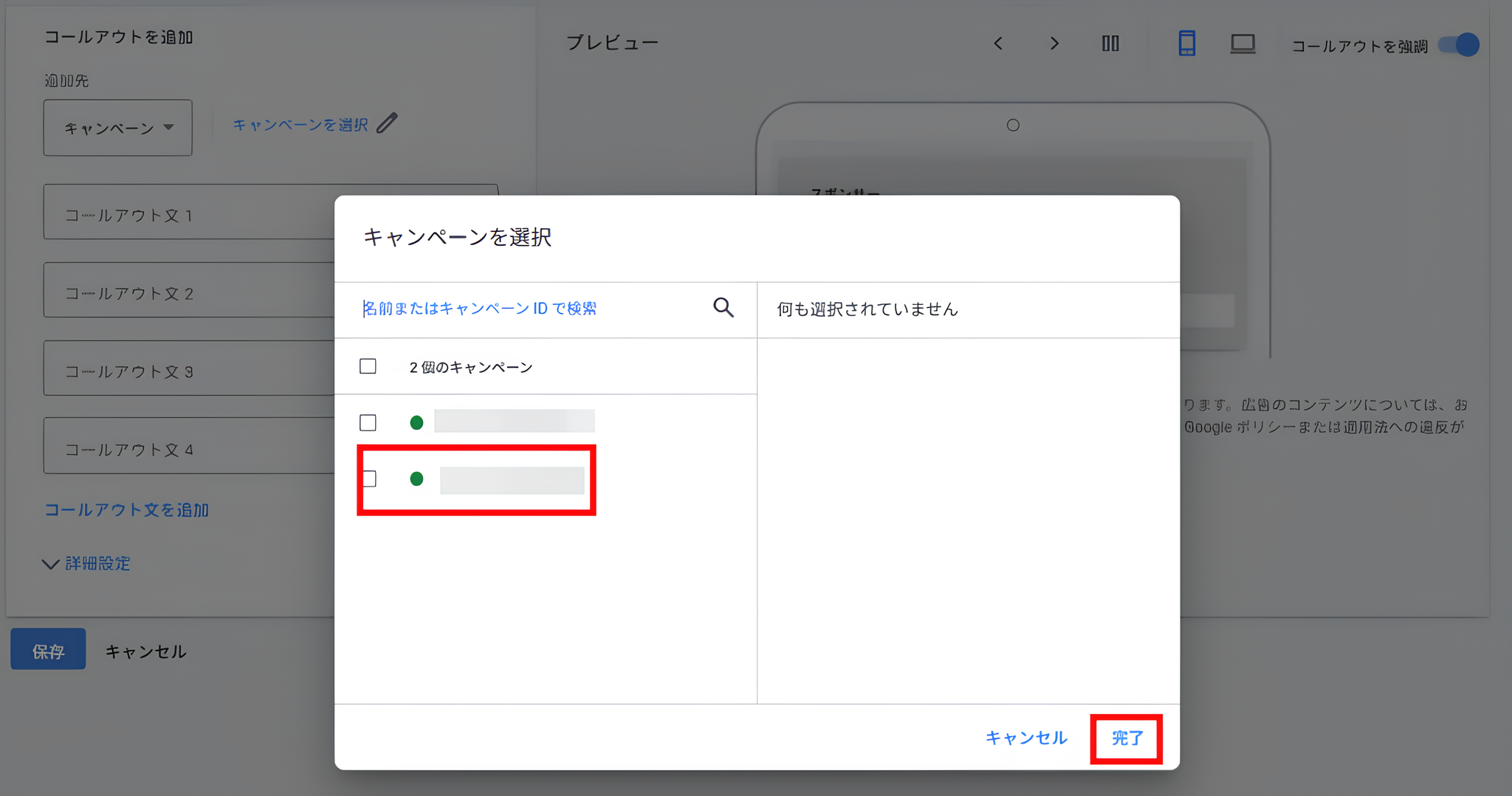Viewport: 1512px width, 796px height.
Task: Click the 完了 button
Action: 1126,738
